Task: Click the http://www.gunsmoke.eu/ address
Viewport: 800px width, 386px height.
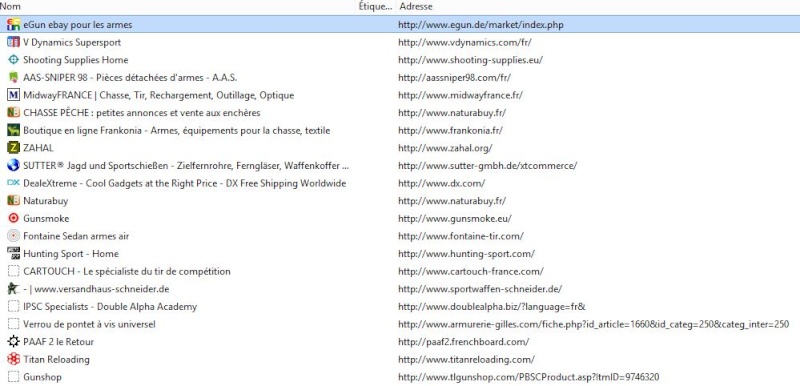Action: (x=455, y=218)
